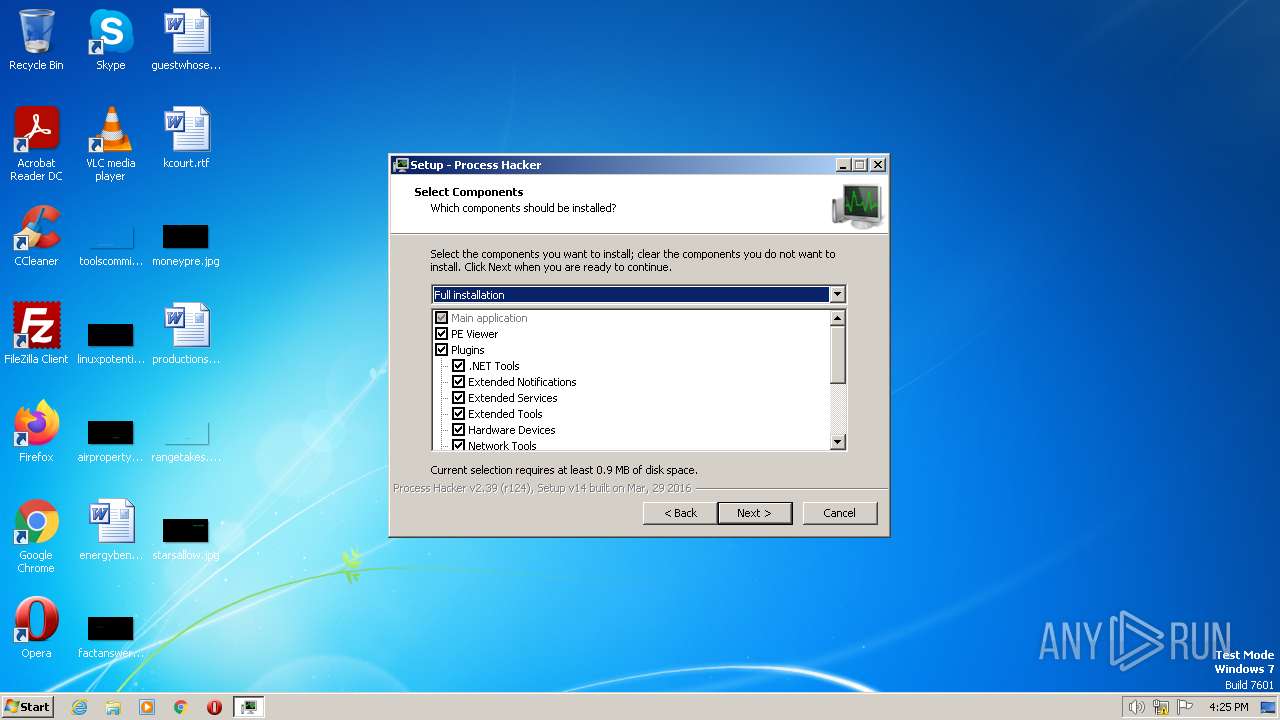Click the Opera taskbar icon
Screen dimensions: 1280x720
tap(214, 707)
